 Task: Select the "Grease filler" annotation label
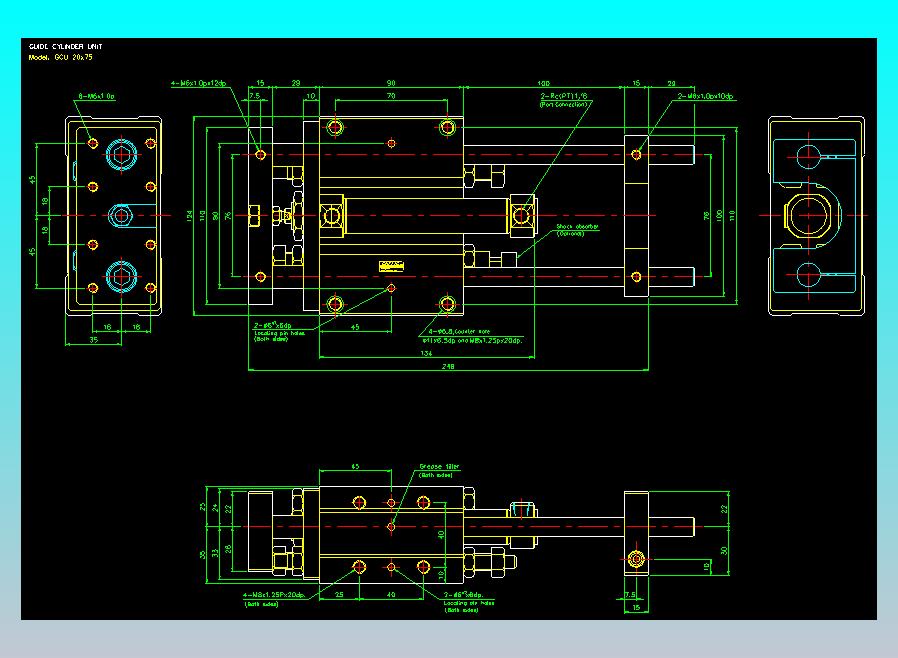[x=439, y=467]
